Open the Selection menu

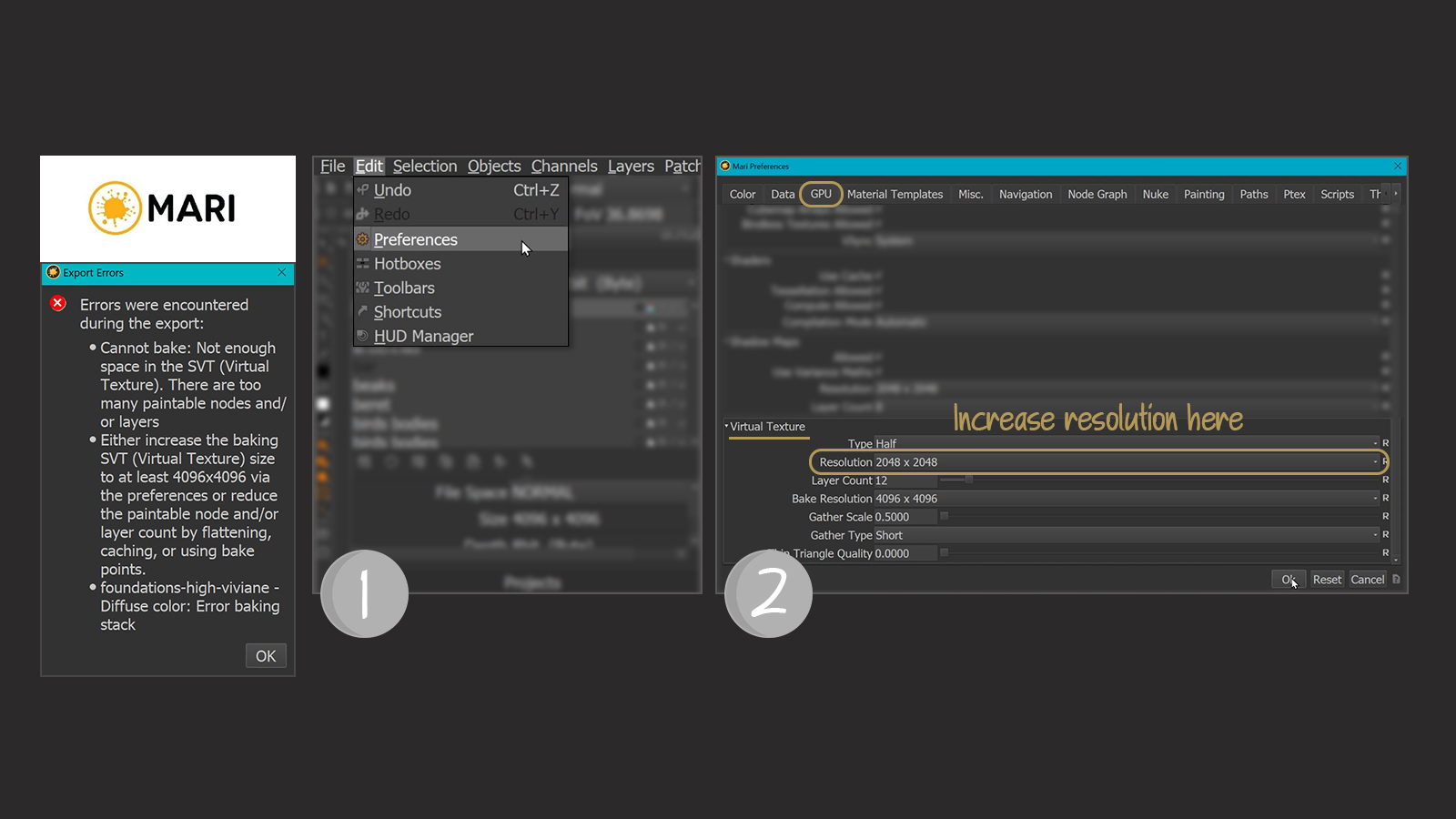pyautogui.click(x=425, y=166)
